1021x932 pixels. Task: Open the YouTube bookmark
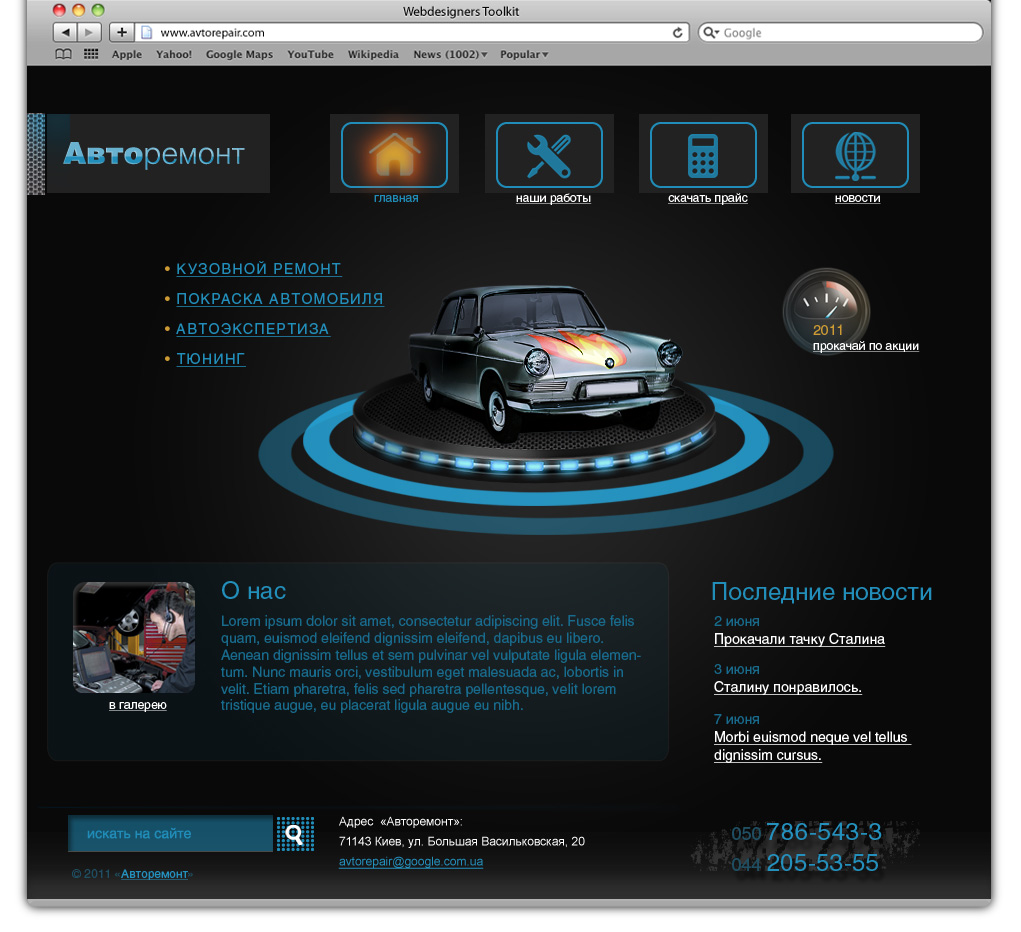pyautogui.click(x=310, y=55)
